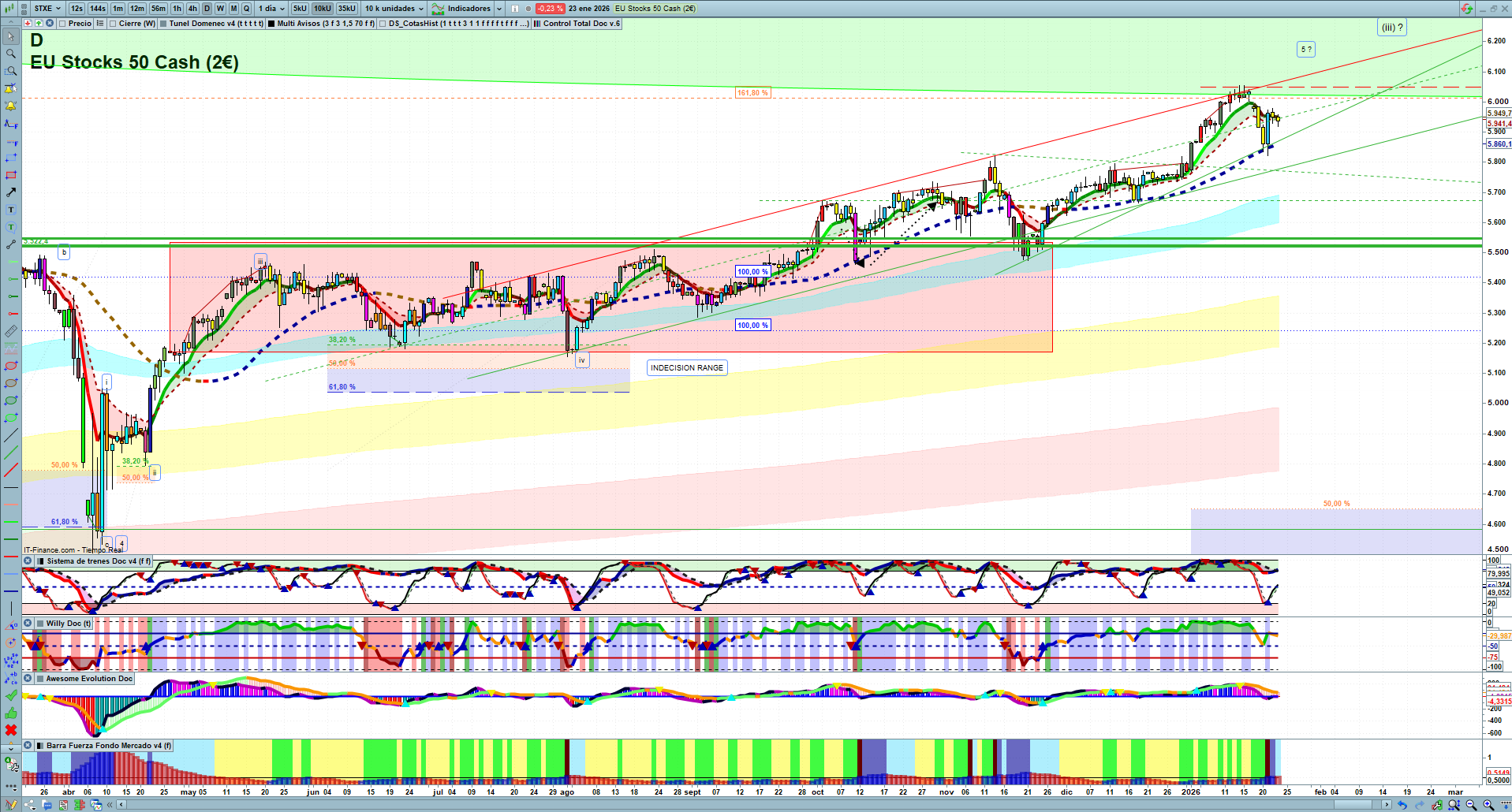Click the price settings list icon

[100, 24]
